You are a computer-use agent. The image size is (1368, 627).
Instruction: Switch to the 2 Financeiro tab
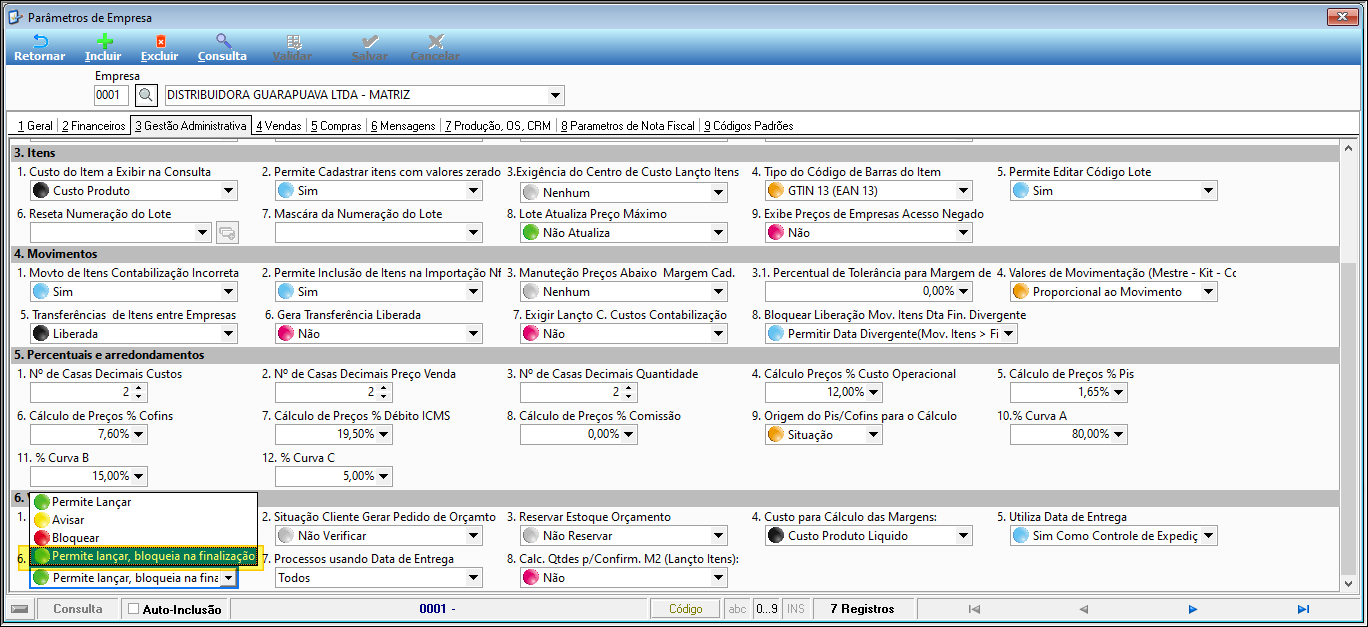[x=94, y=126]
